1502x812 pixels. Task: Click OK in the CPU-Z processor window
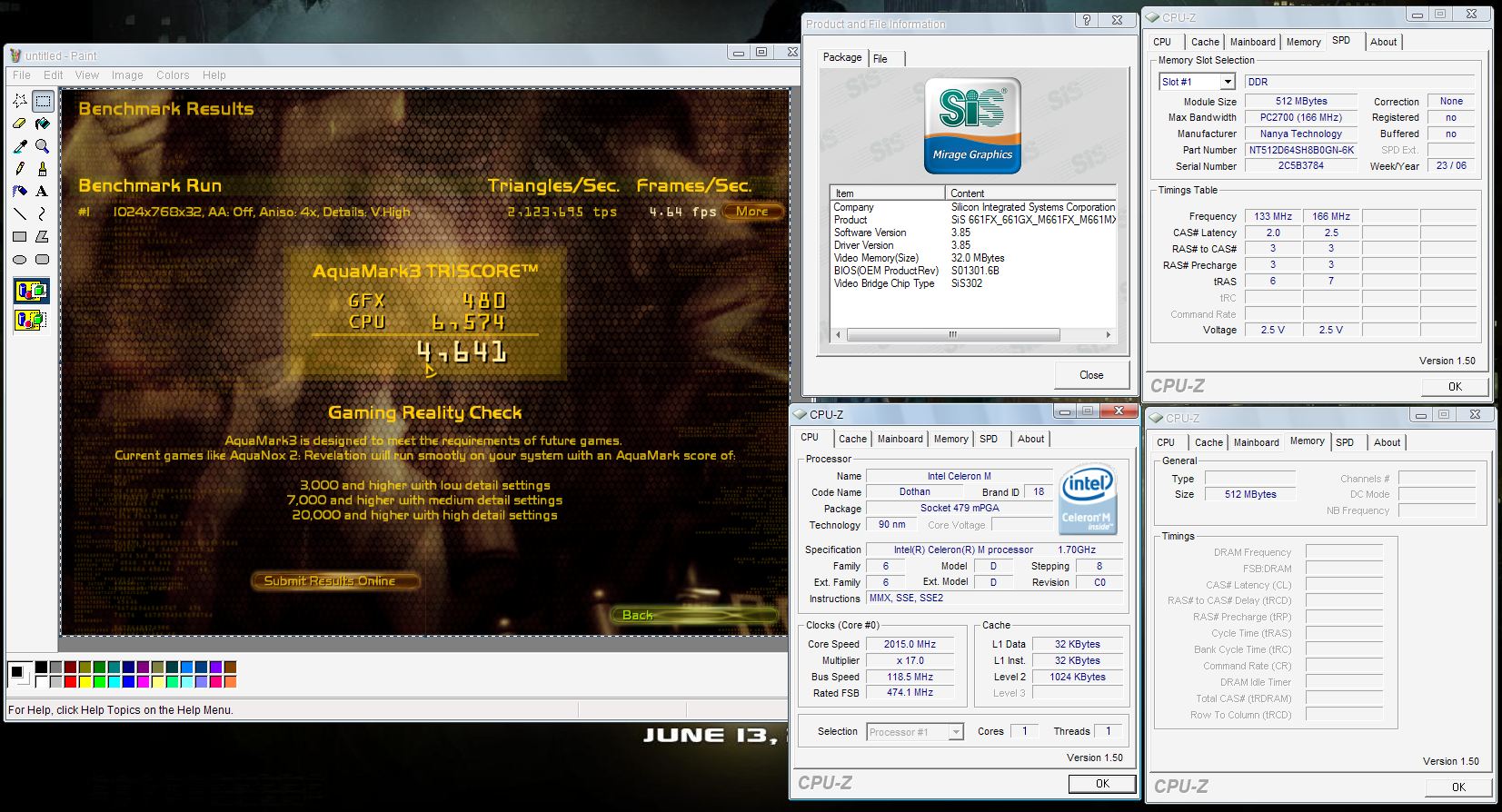point(1102,784)
